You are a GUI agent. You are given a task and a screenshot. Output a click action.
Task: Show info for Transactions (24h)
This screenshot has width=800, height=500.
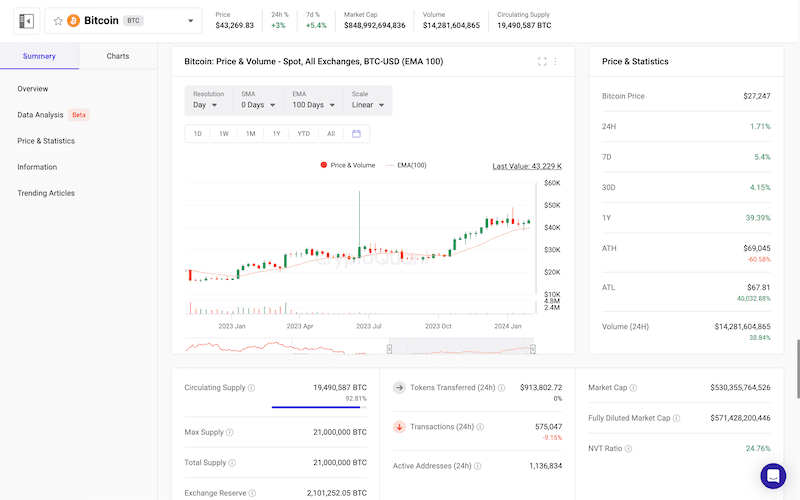click(x=480, y=427)
